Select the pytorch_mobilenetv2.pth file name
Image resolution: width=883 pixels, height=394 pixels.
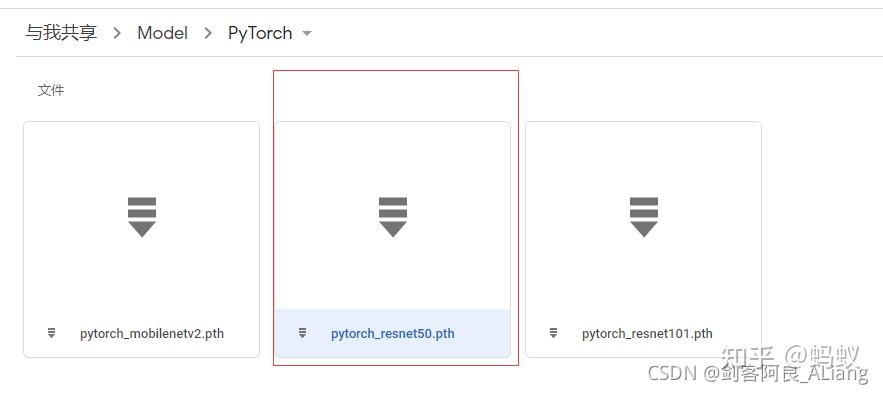coord(152,334)
